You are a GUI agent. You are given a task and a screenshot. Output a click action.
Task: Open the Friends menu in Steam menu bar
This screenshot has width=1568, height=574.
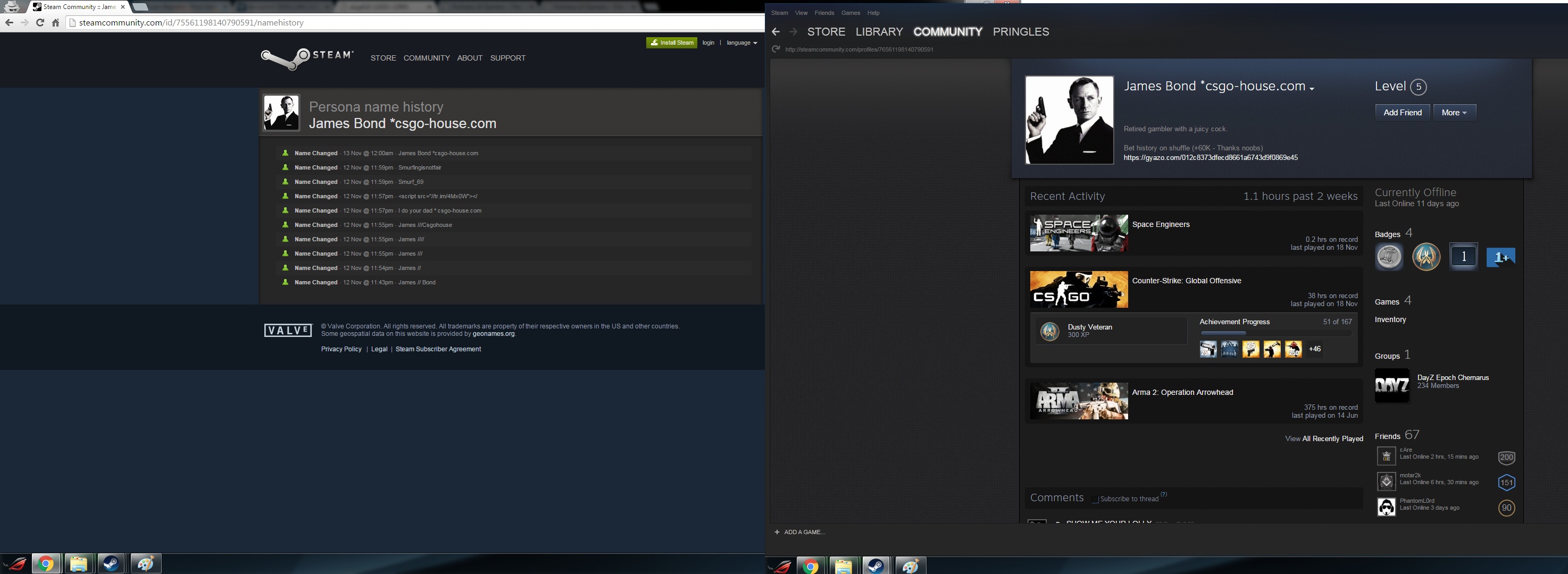click(x=824, y=13)
